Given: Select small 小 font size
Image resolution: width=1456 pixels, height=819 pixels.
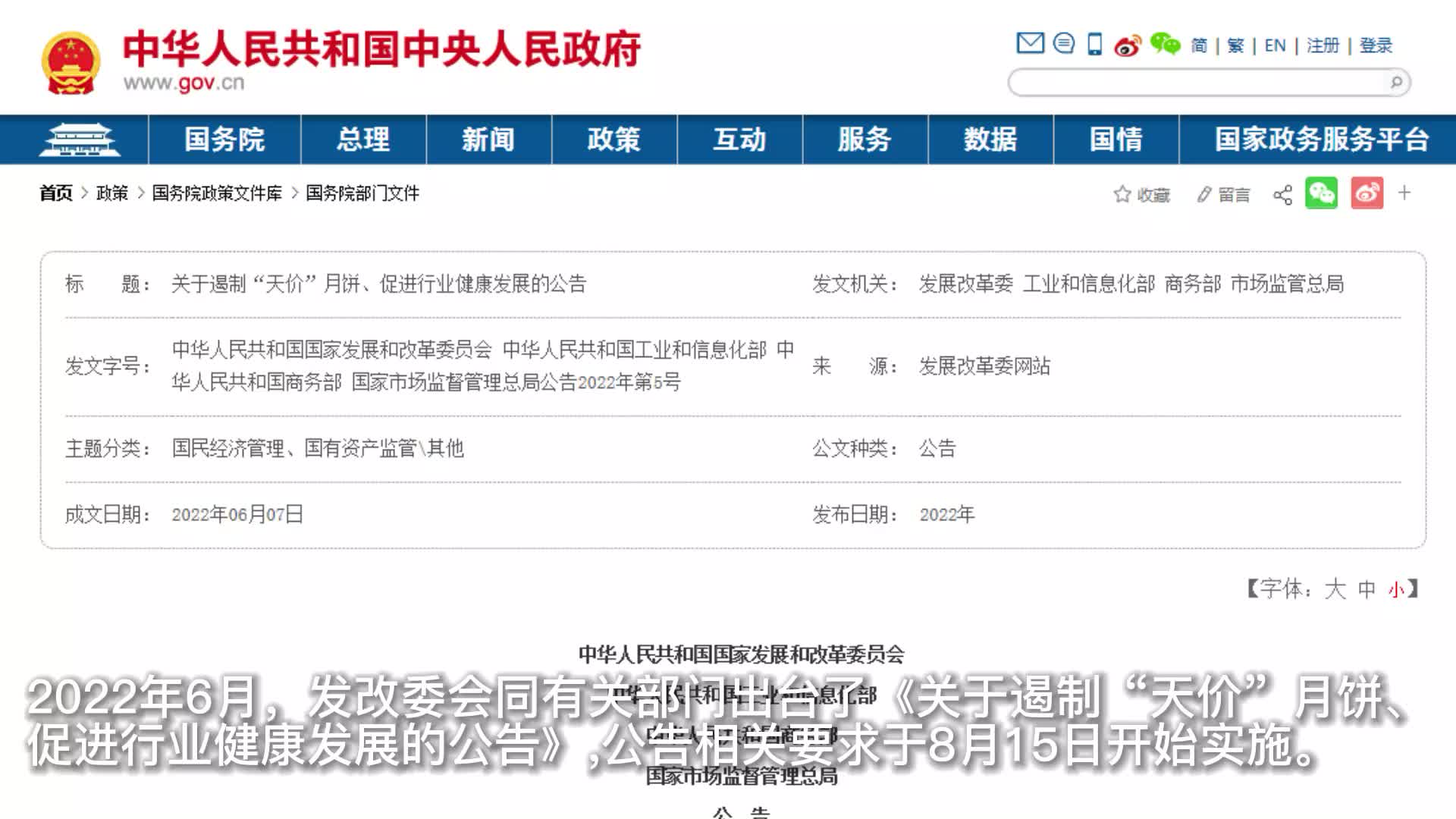Looking at the screenshot, I should tap(1396, 590).
